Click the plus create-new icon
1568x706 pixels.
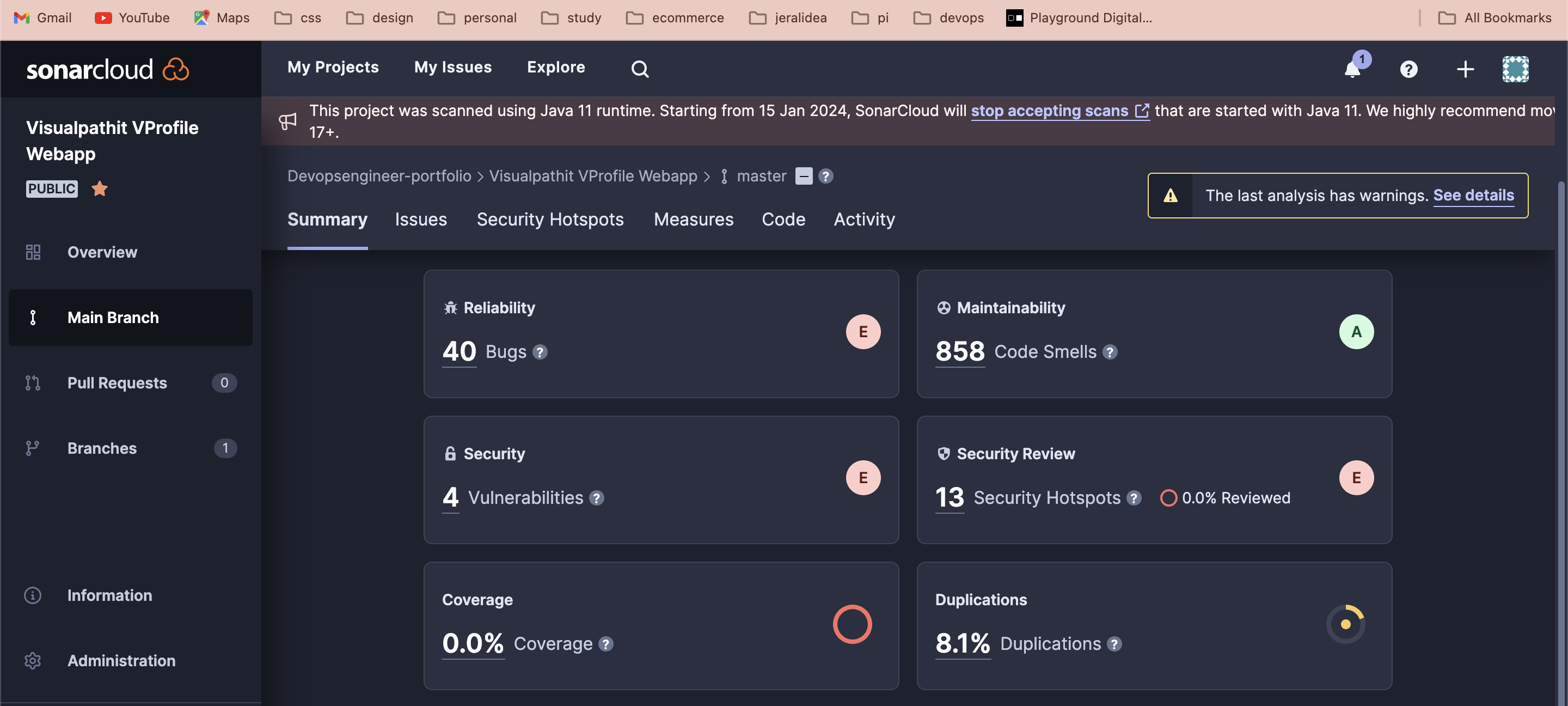pos(1465,69)
